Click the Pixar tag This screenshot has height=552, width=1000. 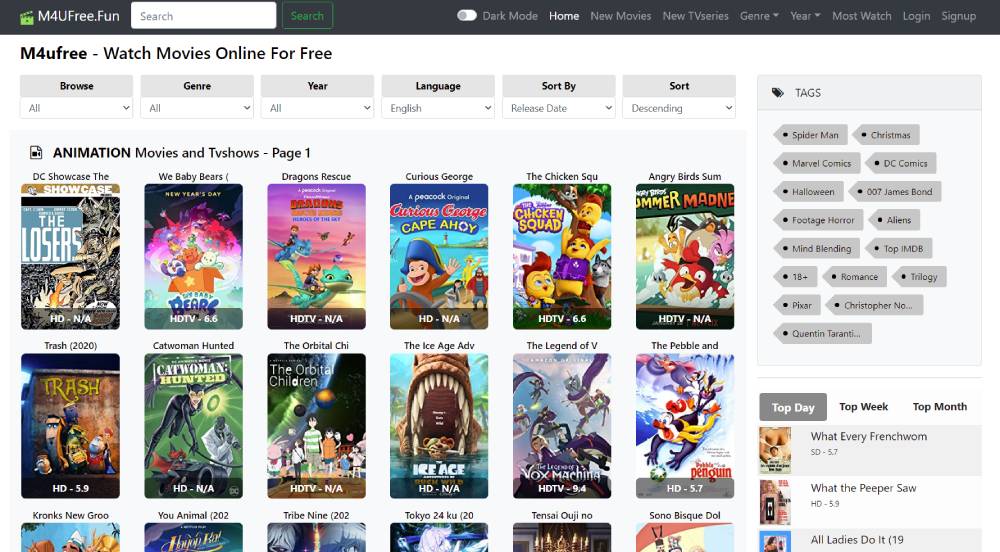[x=797, y=305]
